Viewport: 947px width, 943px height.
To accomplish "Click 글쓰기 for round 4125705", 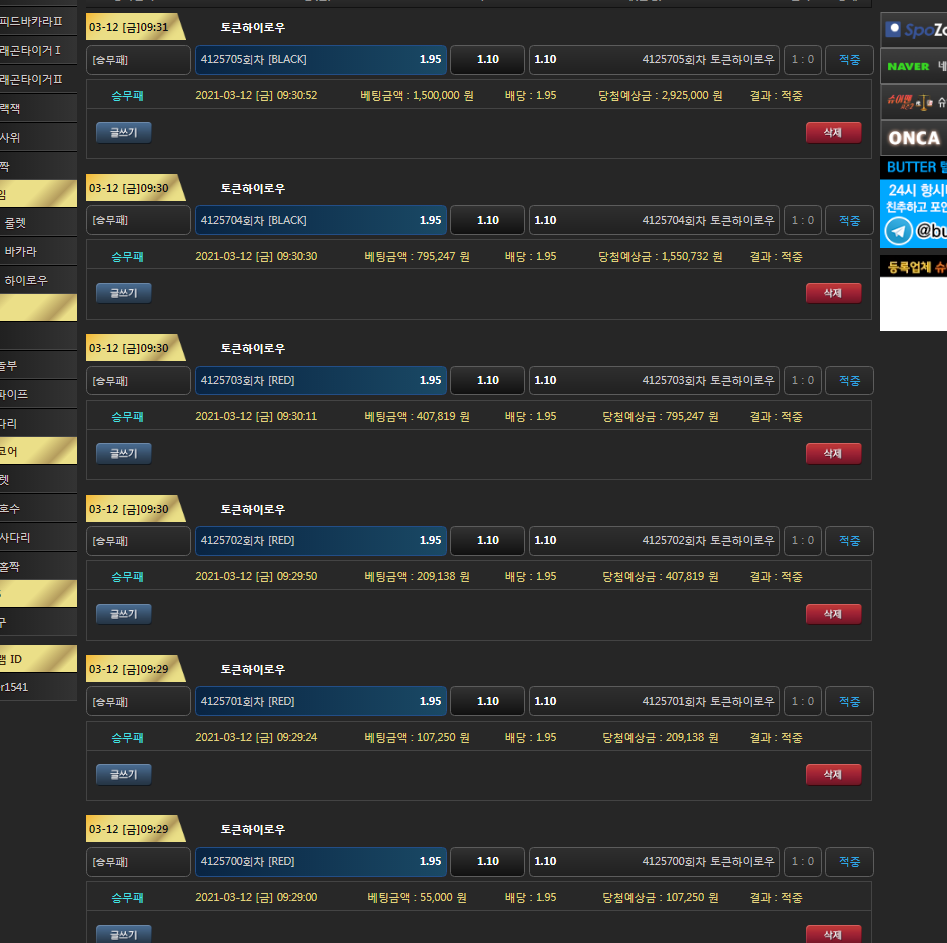I will point(124,132).
